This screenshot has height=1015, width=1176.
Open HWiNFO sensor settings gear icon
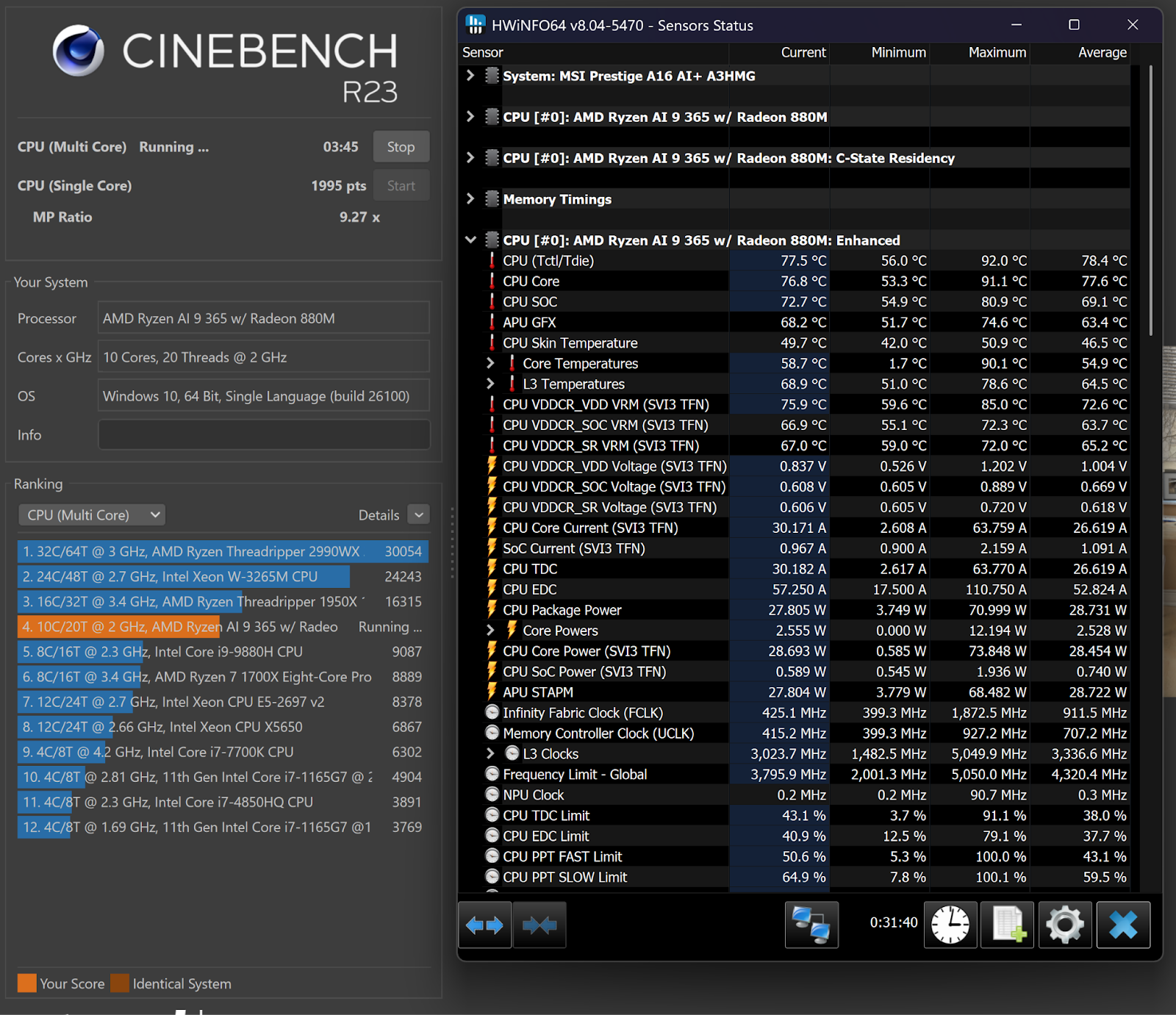[x=1065, y=925]
